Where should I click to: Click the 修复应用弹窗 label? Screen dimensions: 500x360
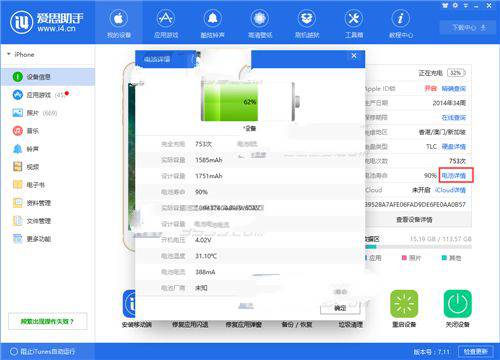click(244, 324)
